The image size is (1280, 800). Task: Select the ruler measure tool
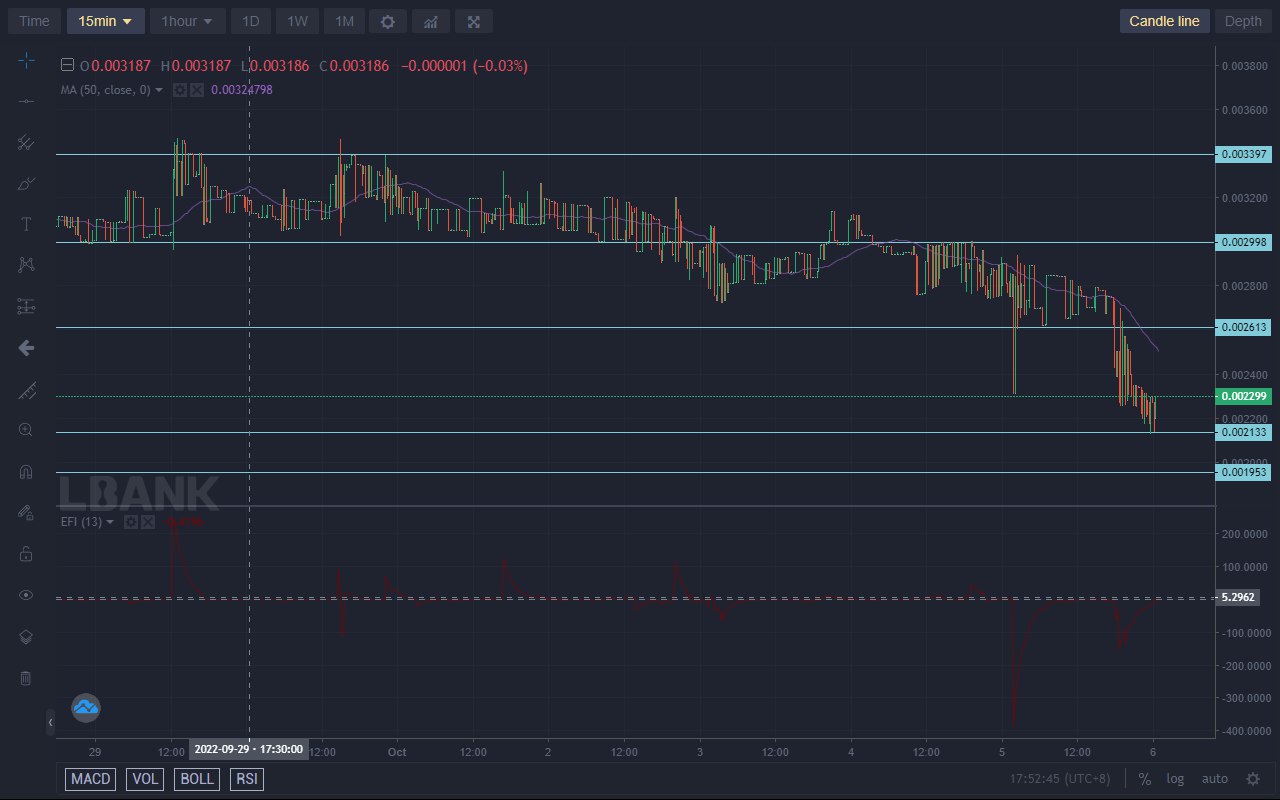point(26,389)
